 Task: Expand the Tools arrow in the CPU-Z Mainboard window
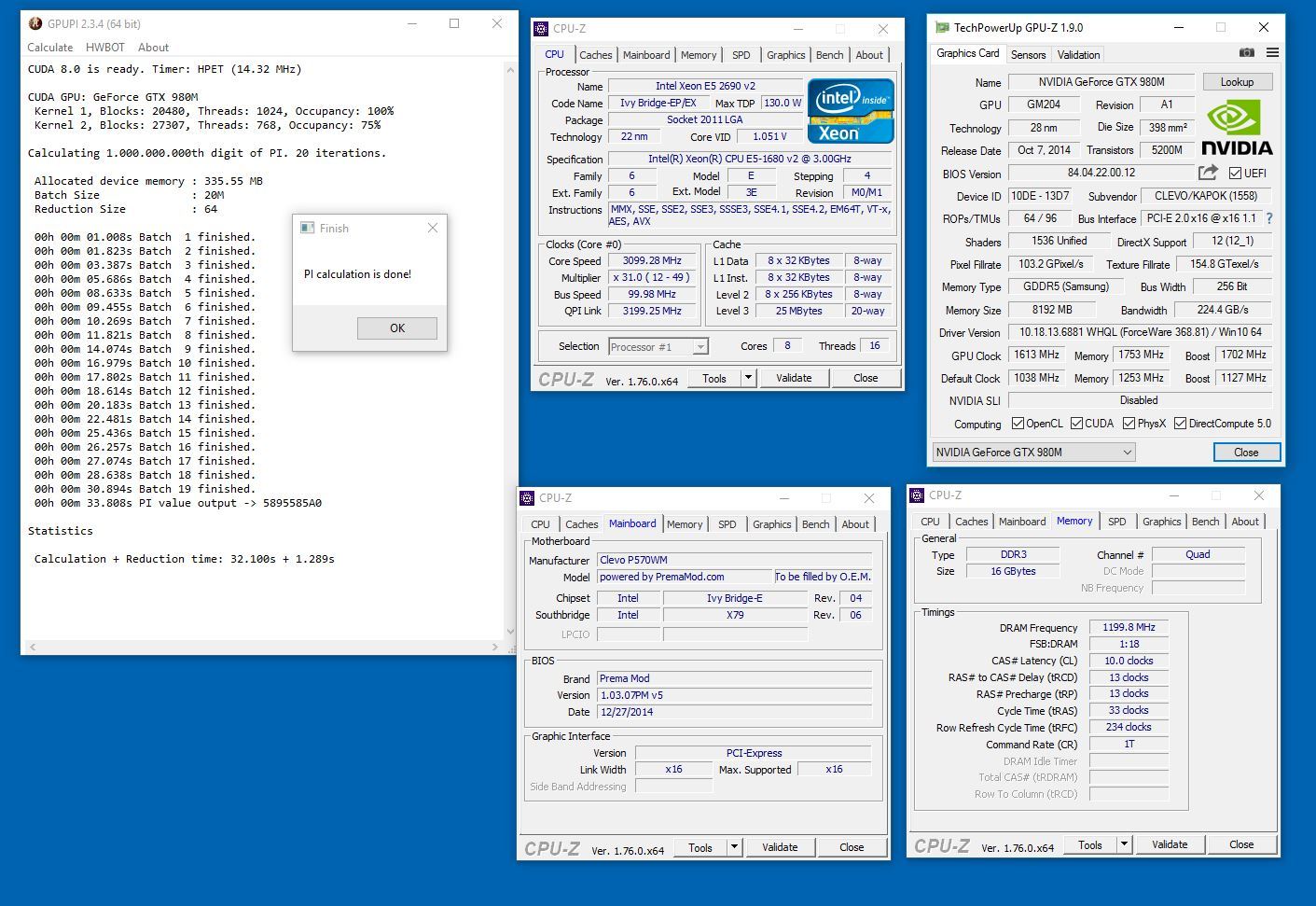[x=734, y=847]
